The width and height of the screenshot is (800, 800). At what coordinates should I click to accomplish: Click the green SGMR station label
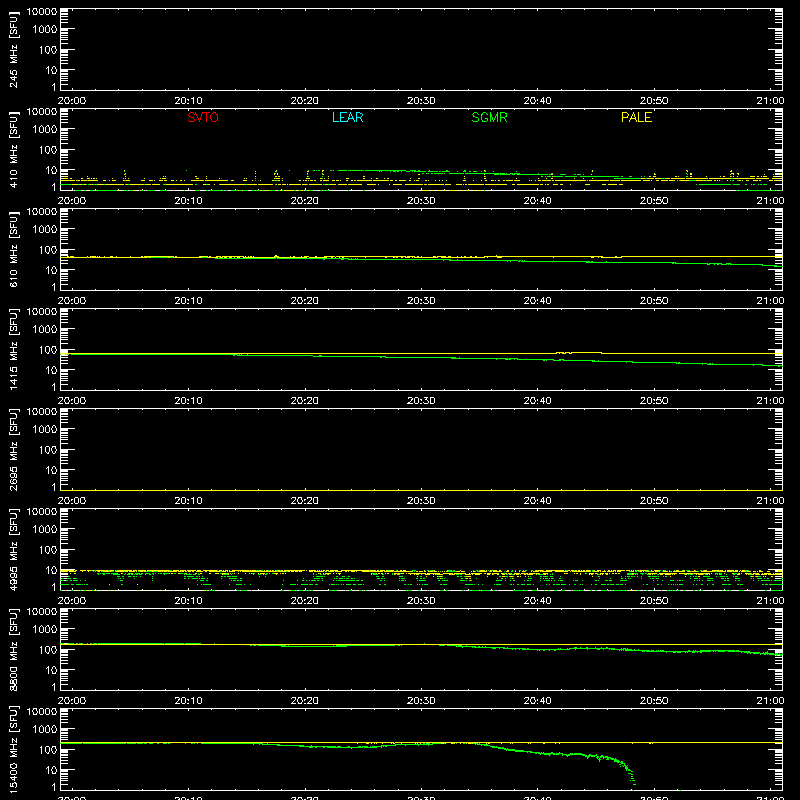point(489,117)
